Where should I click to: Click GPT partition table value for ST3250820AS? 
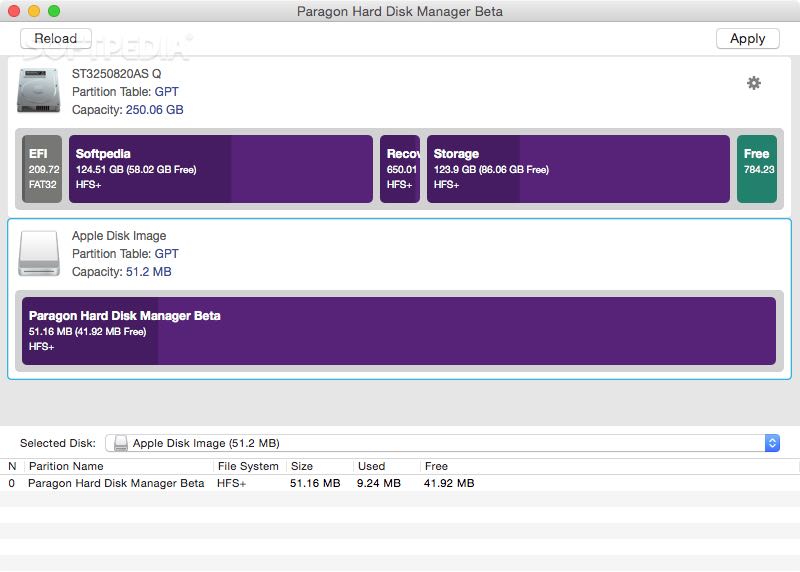click(166, 91)
